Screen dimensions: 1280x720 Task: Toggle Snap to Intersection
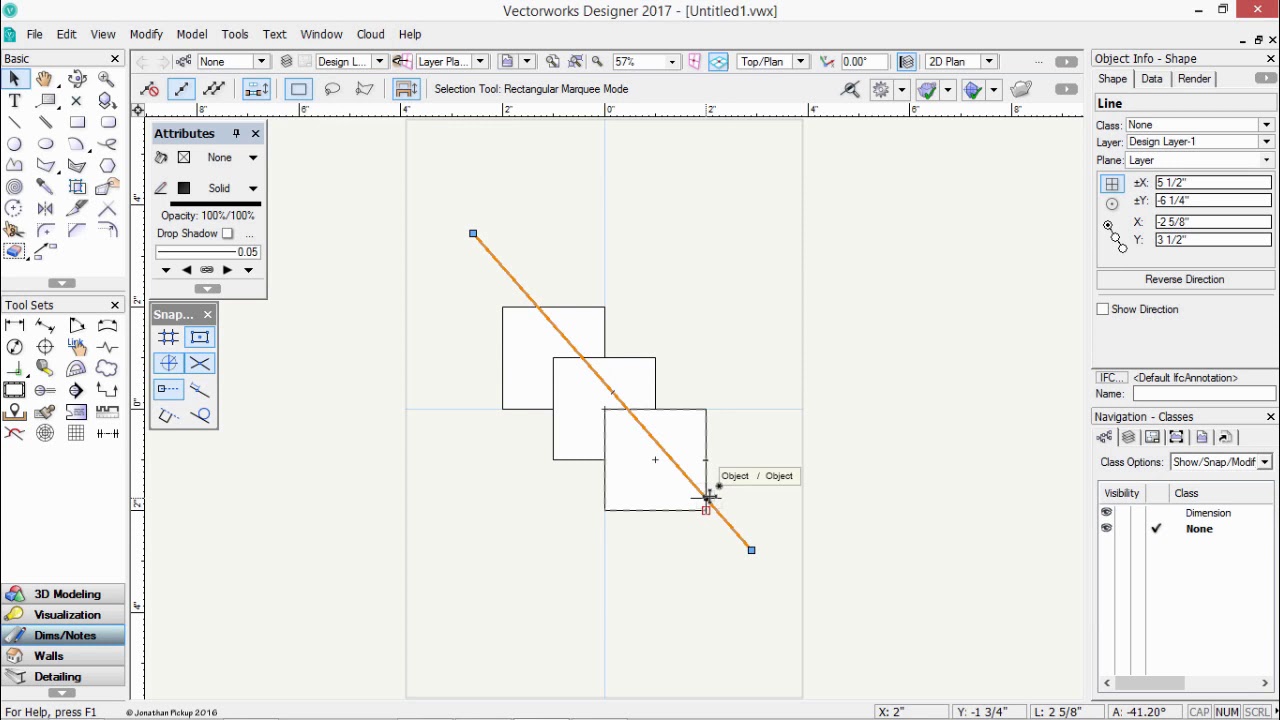(200, 363)
